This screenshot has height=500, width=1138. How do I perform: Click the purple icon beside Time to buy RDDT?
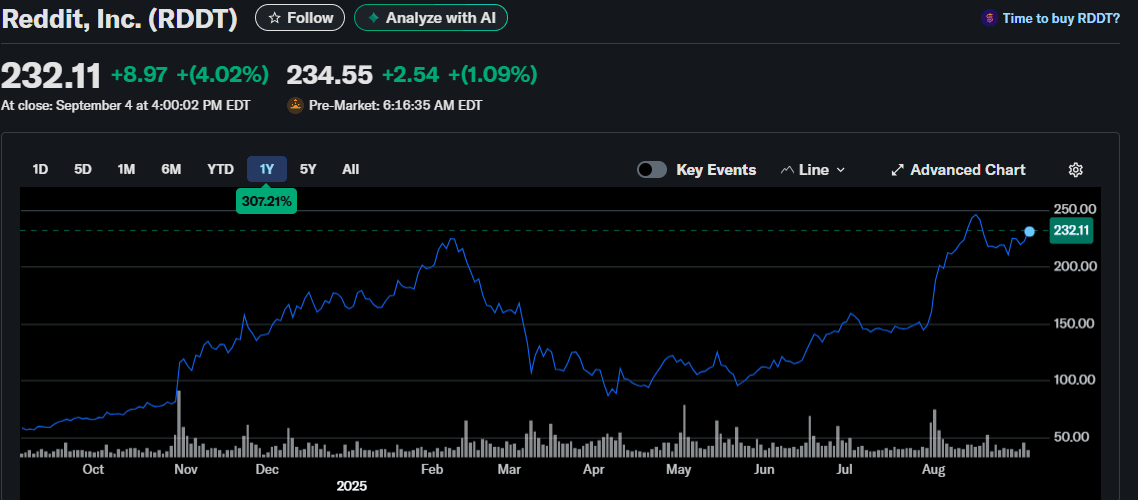pos(989,18)
